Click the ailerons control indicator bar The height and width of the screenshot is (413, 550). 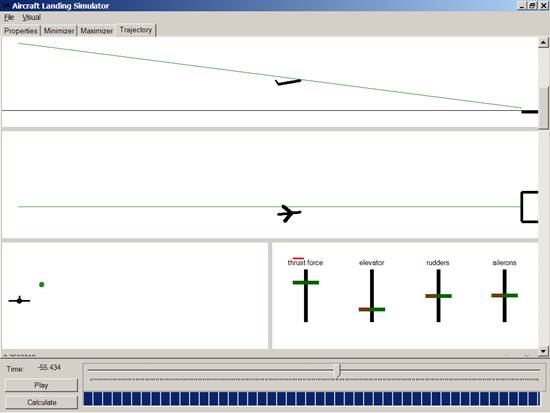[x=504, y=295]
